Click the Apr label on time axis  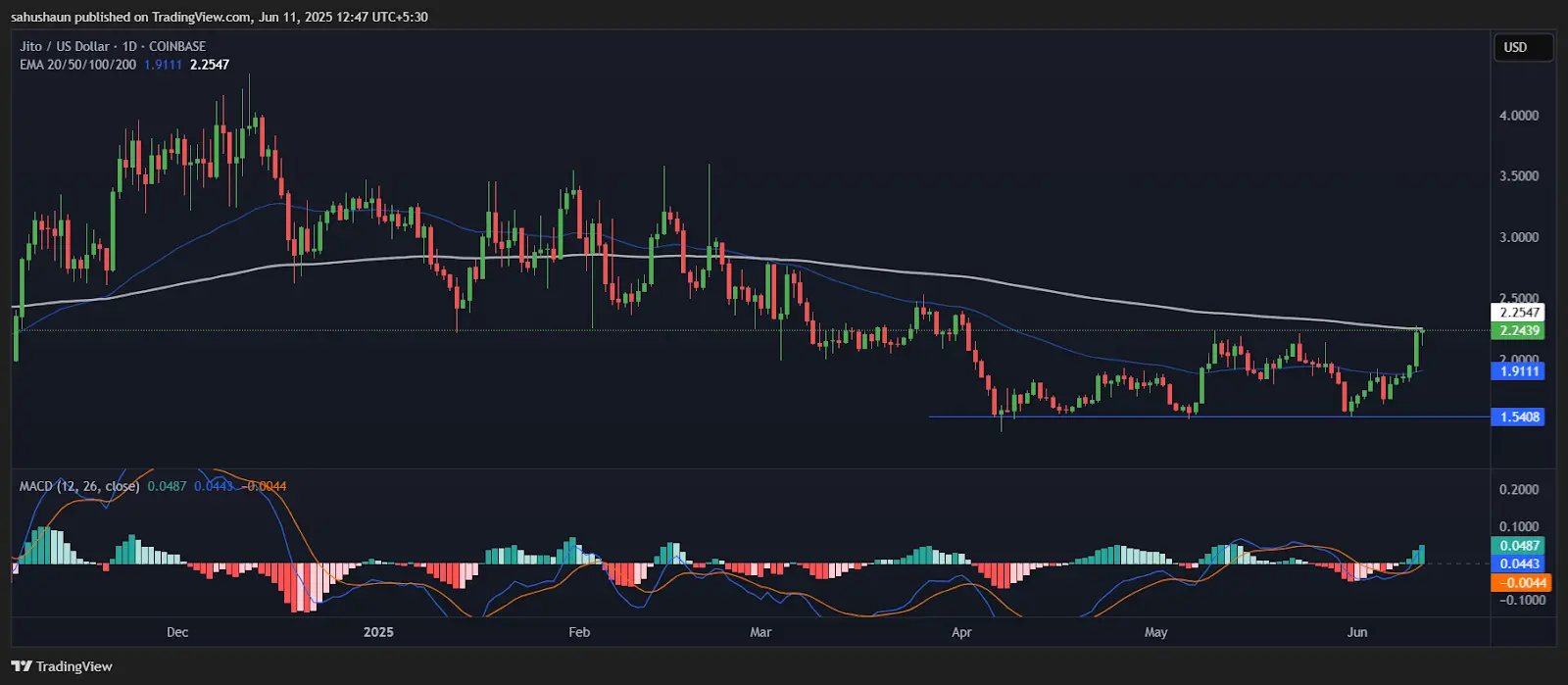(961, 632)
